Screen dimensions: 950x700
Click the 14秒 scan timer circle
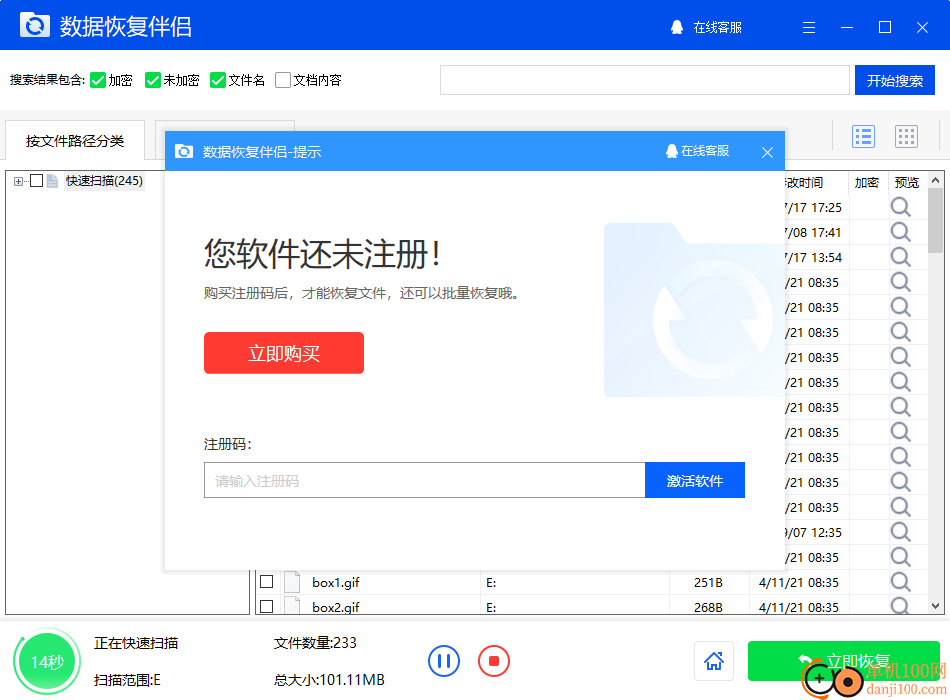click(x=47, y=661)
